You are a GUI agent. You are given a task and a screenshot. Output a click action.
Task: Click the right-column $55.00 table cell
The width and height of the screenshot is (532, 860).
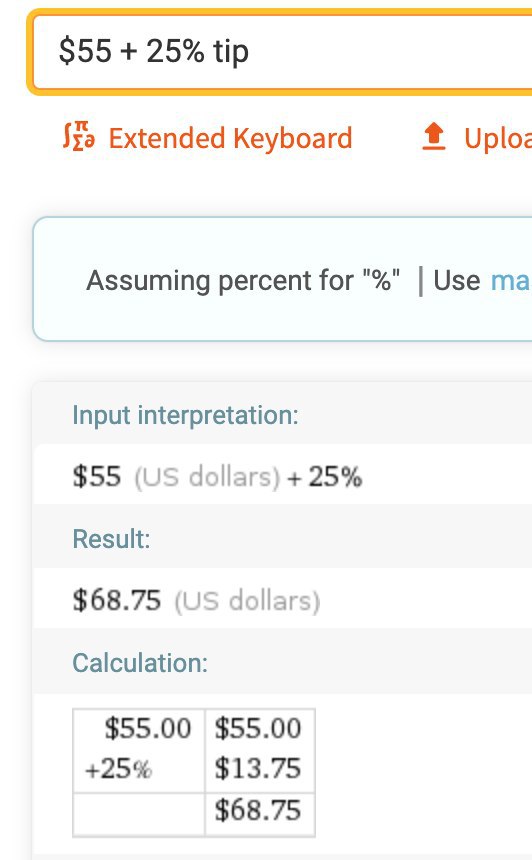pos(258,728)
